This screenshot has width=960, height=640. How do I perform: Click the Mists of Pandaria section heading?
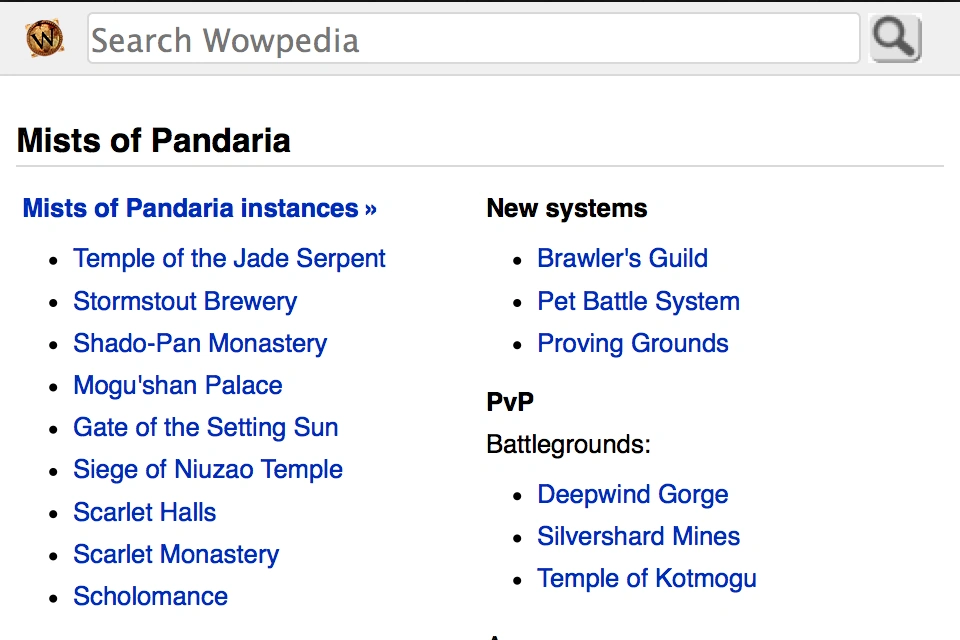tap(154, 140)
